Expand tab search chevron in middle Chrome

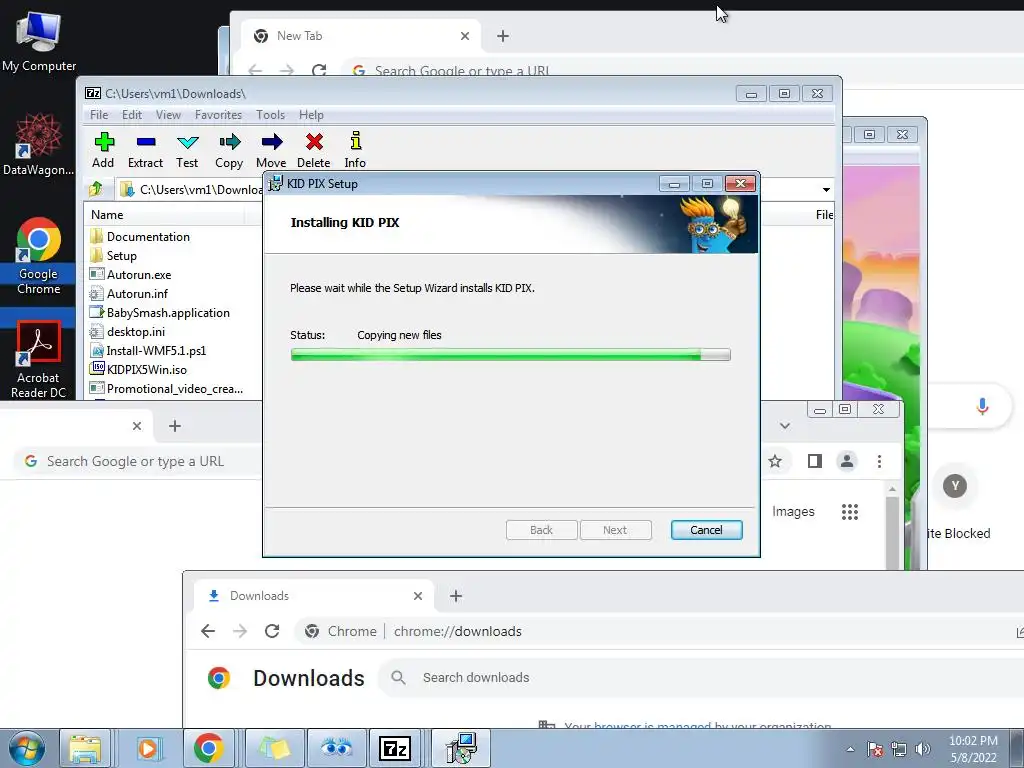tap(785, 426)
